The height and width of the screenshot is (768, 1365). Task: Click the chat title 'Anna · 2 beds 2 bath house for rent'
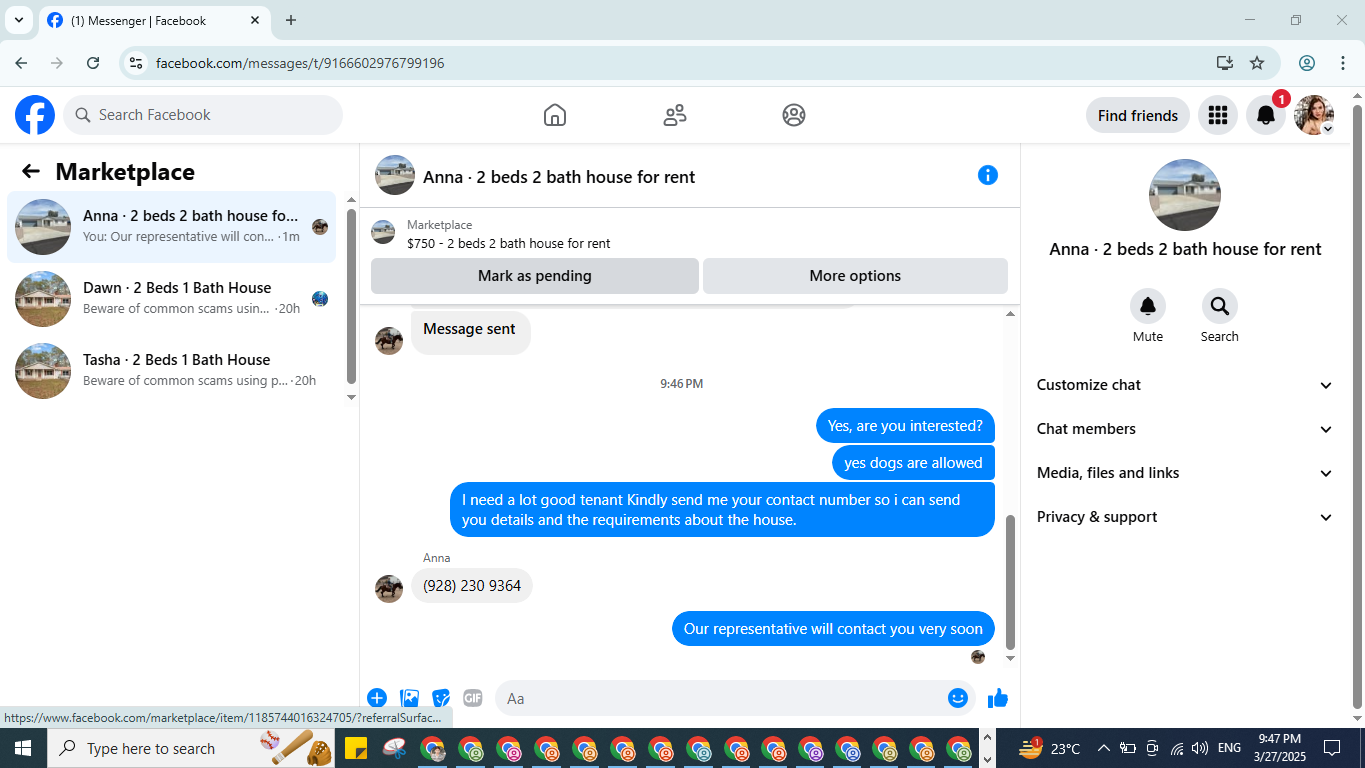(x=559, y=177)
